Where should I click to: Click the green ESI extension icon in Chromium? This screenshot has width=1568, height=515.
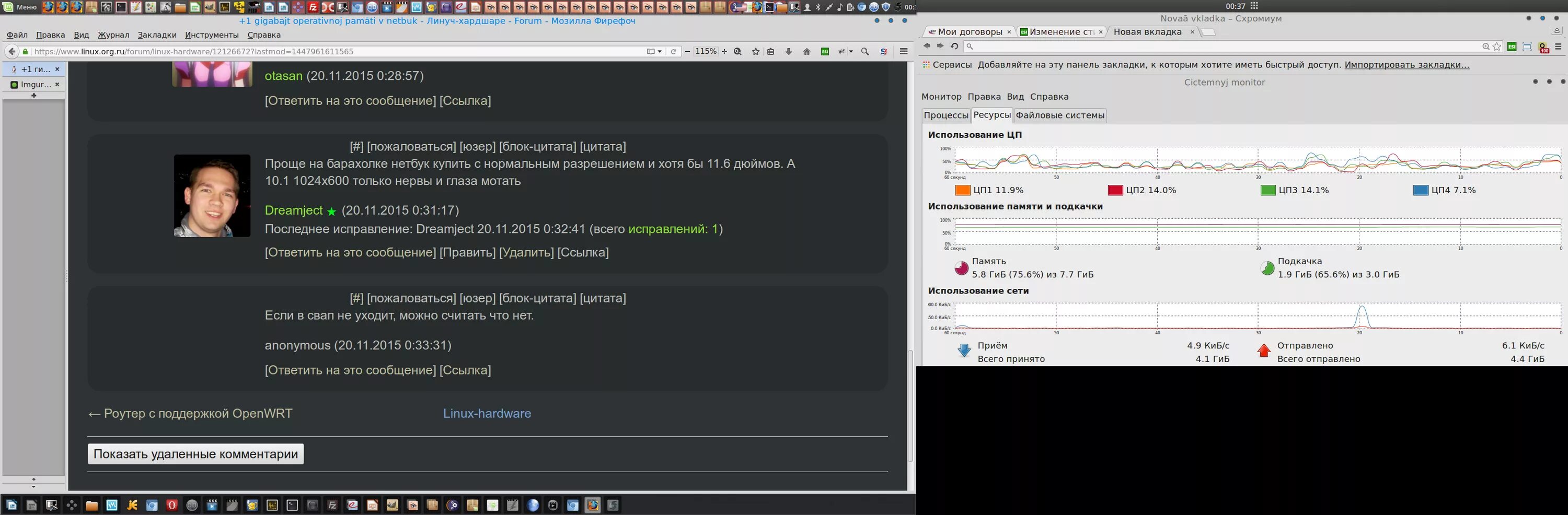tap(1512, 47)
